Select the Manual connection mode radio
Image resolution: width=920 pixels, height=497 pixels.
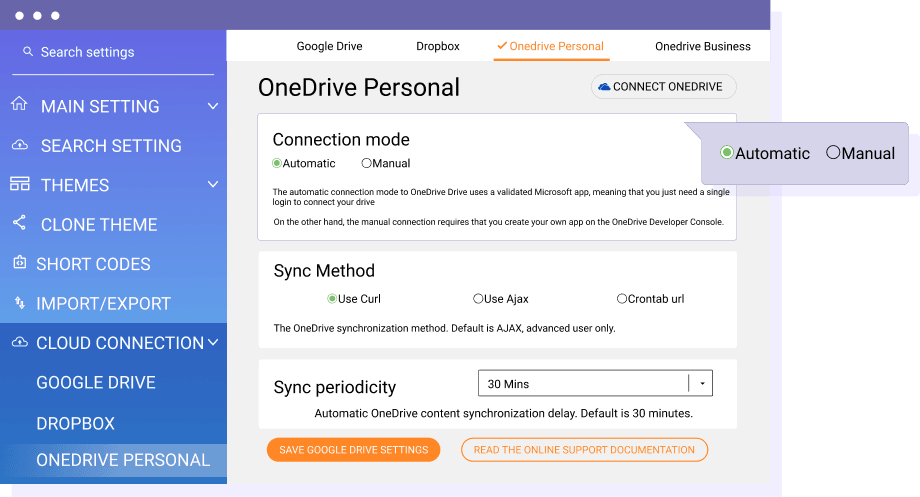[x=367, y=163]
